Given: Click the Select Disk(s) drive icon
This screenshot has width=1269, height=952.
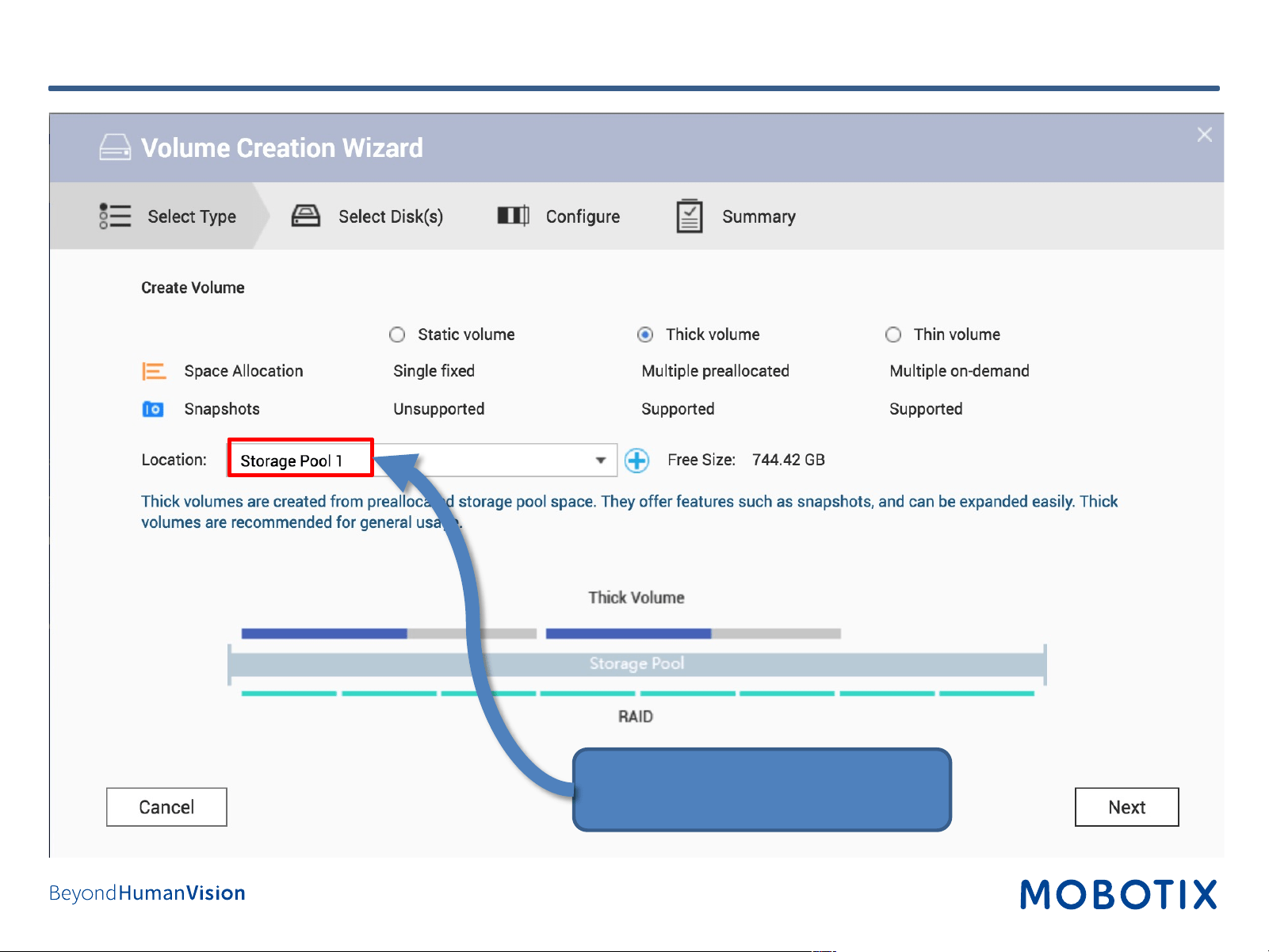Looking at the screenshot, I should (x=306, y=216).
